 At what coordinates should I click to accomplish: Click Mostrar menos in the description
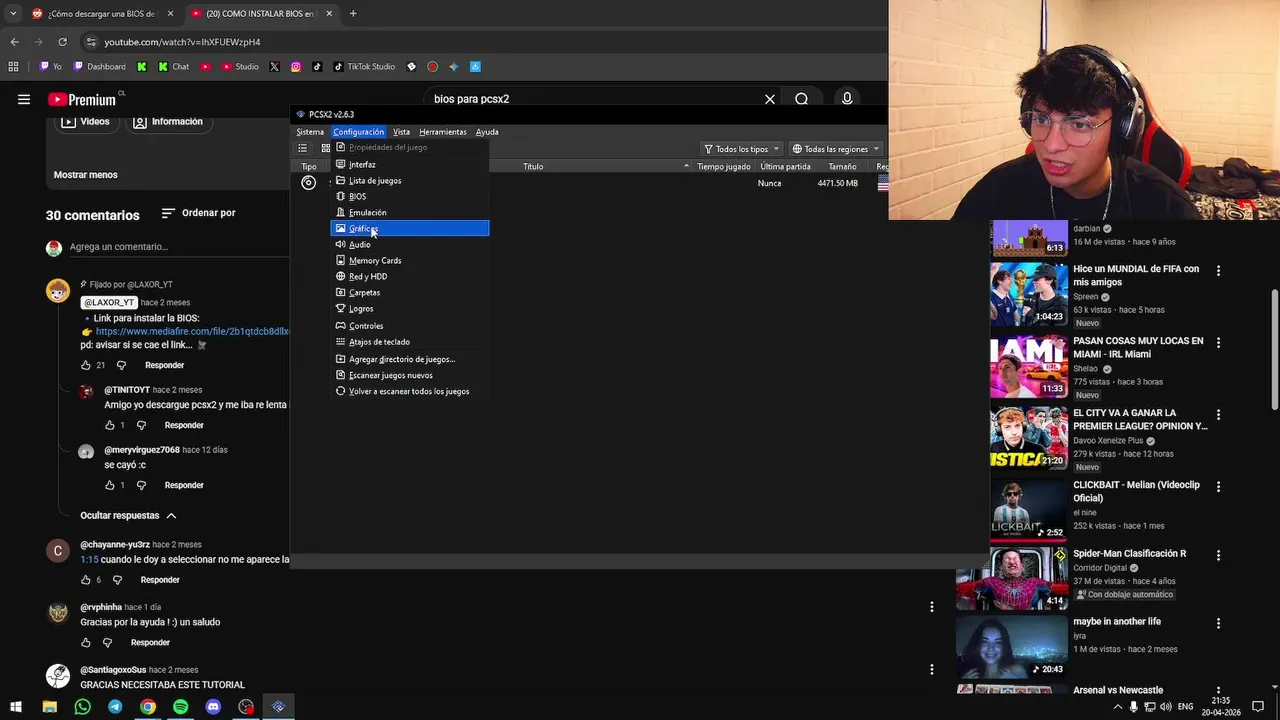click(x=86, y=175)
